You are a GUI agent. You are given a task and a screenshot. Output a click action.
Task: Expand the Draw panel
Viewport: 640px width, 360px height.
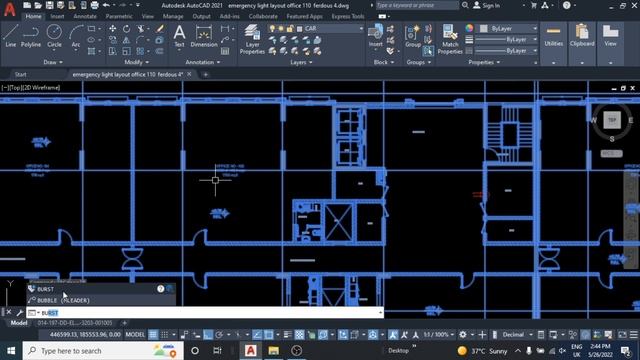point(53,62)
